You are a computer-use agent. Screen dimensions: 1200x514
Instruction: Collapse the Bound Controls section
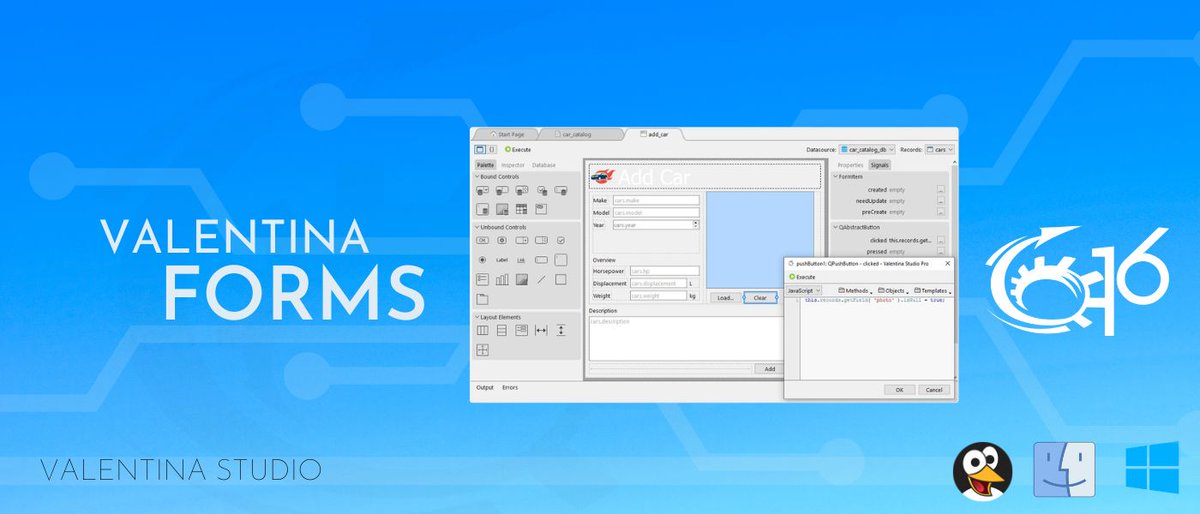click(x=477, y=177)
